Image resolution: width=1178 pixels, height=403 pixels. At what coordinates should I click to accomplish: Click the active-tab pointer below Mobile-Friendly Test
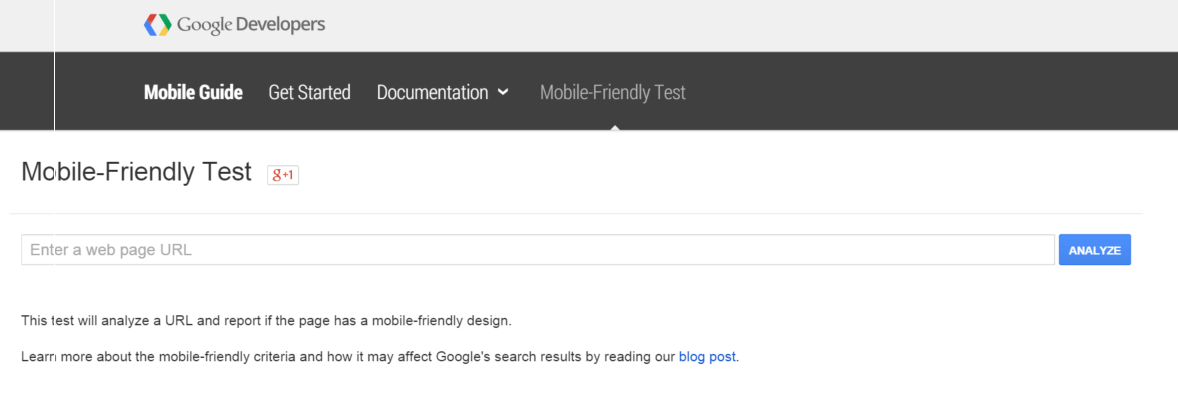[x=614, y=127]
